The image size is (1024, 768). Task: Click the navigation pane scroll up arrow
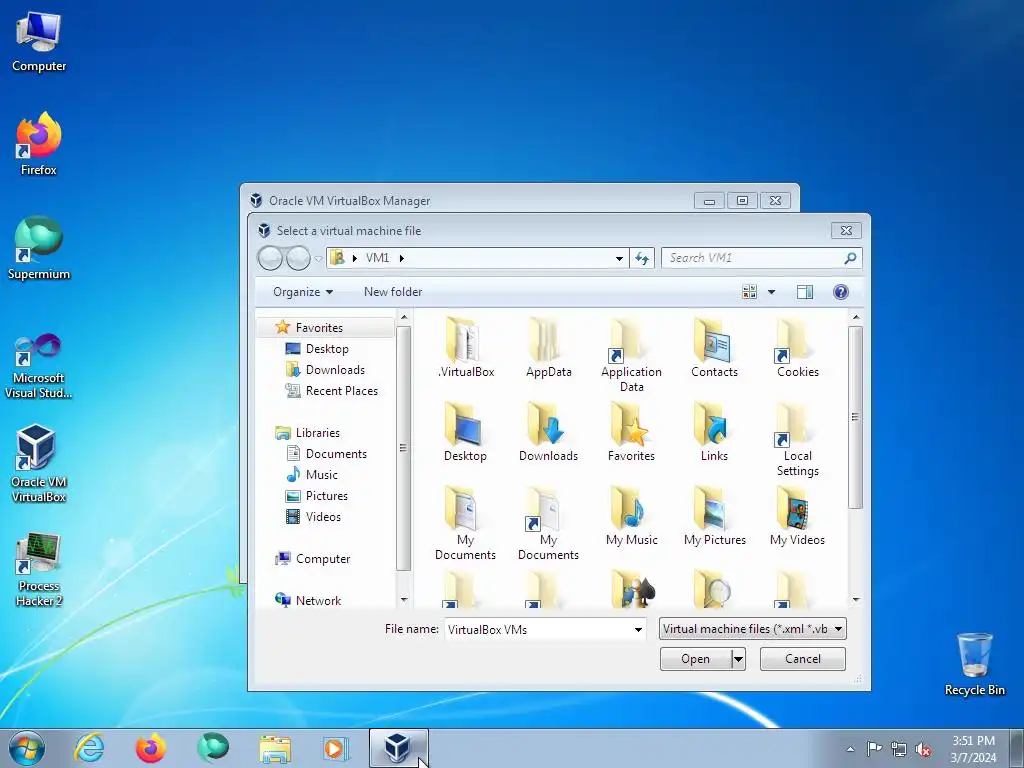[x=404, y=317]
